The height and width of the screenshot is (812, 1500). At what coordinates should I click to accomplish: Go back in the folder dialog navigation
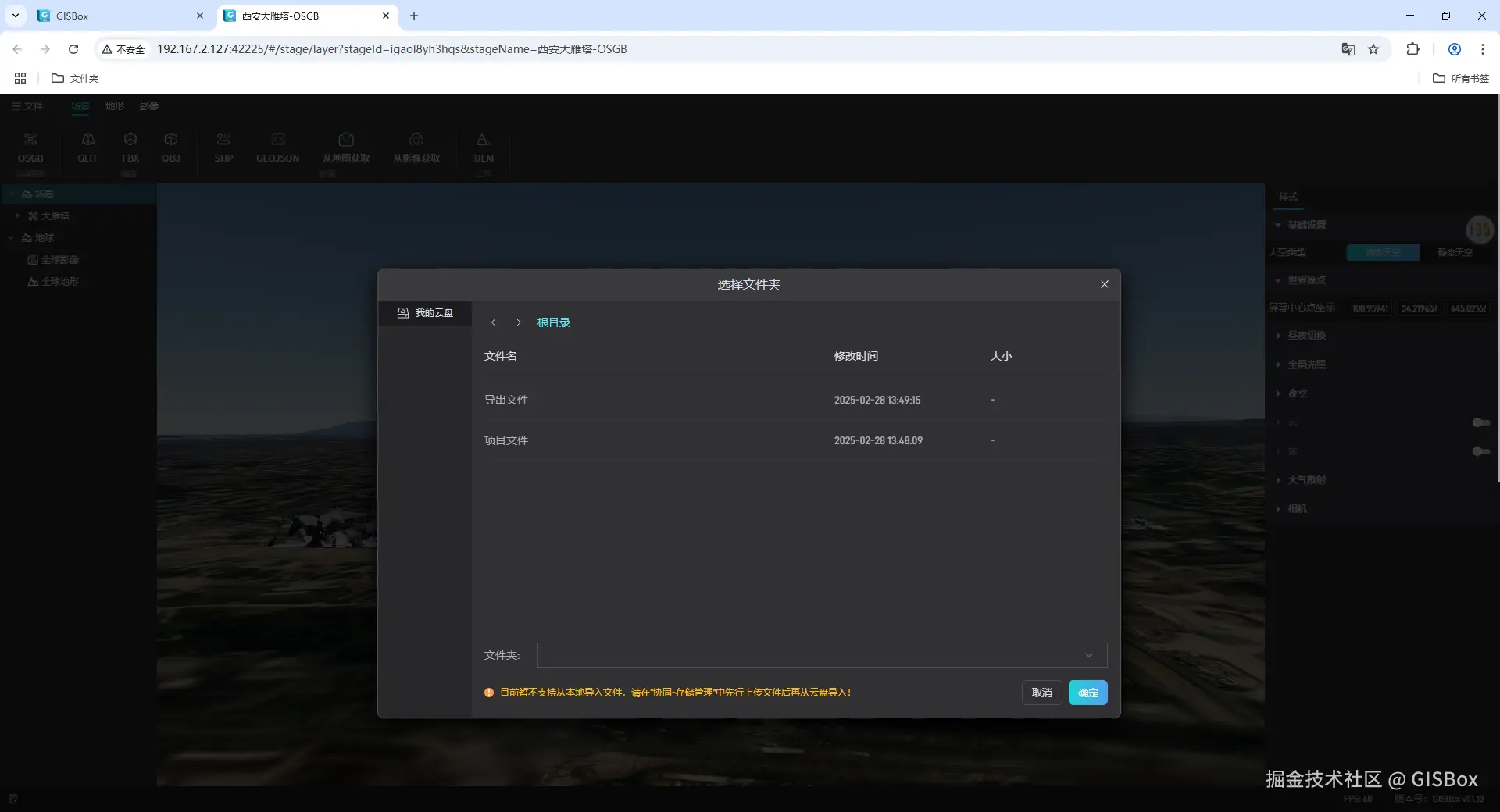click(x=493, y=322)
